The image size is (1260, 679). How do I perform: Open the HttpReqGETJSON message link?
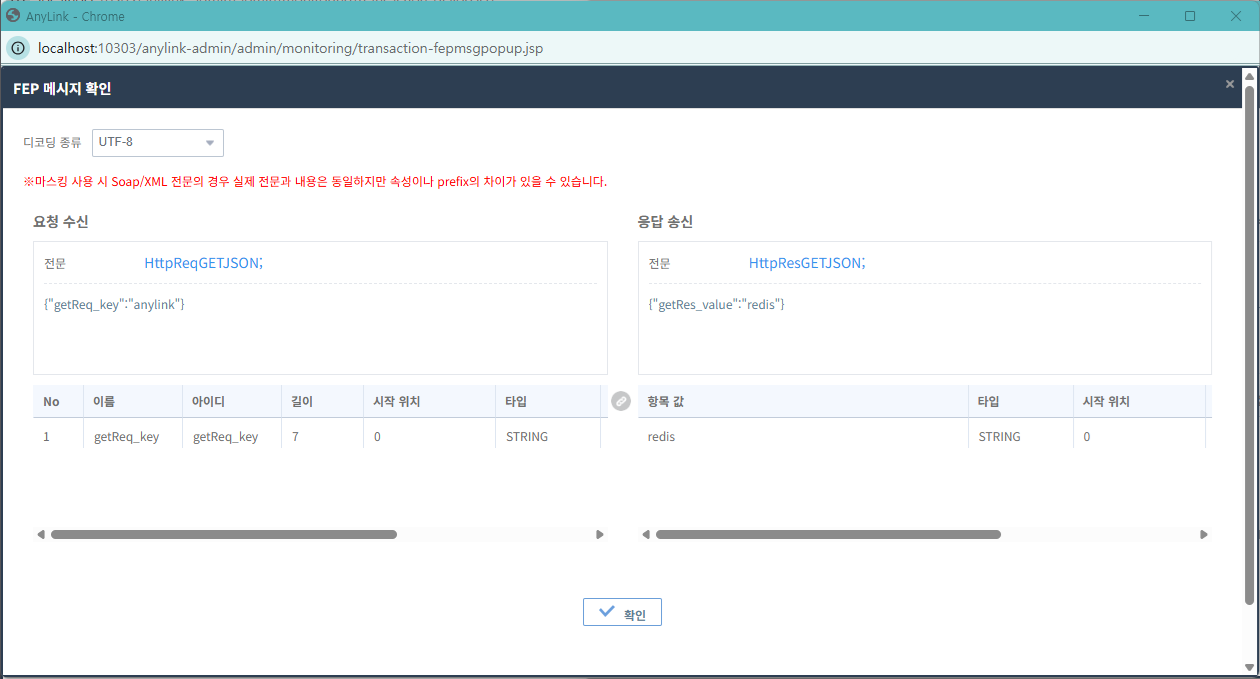[203, 263]
